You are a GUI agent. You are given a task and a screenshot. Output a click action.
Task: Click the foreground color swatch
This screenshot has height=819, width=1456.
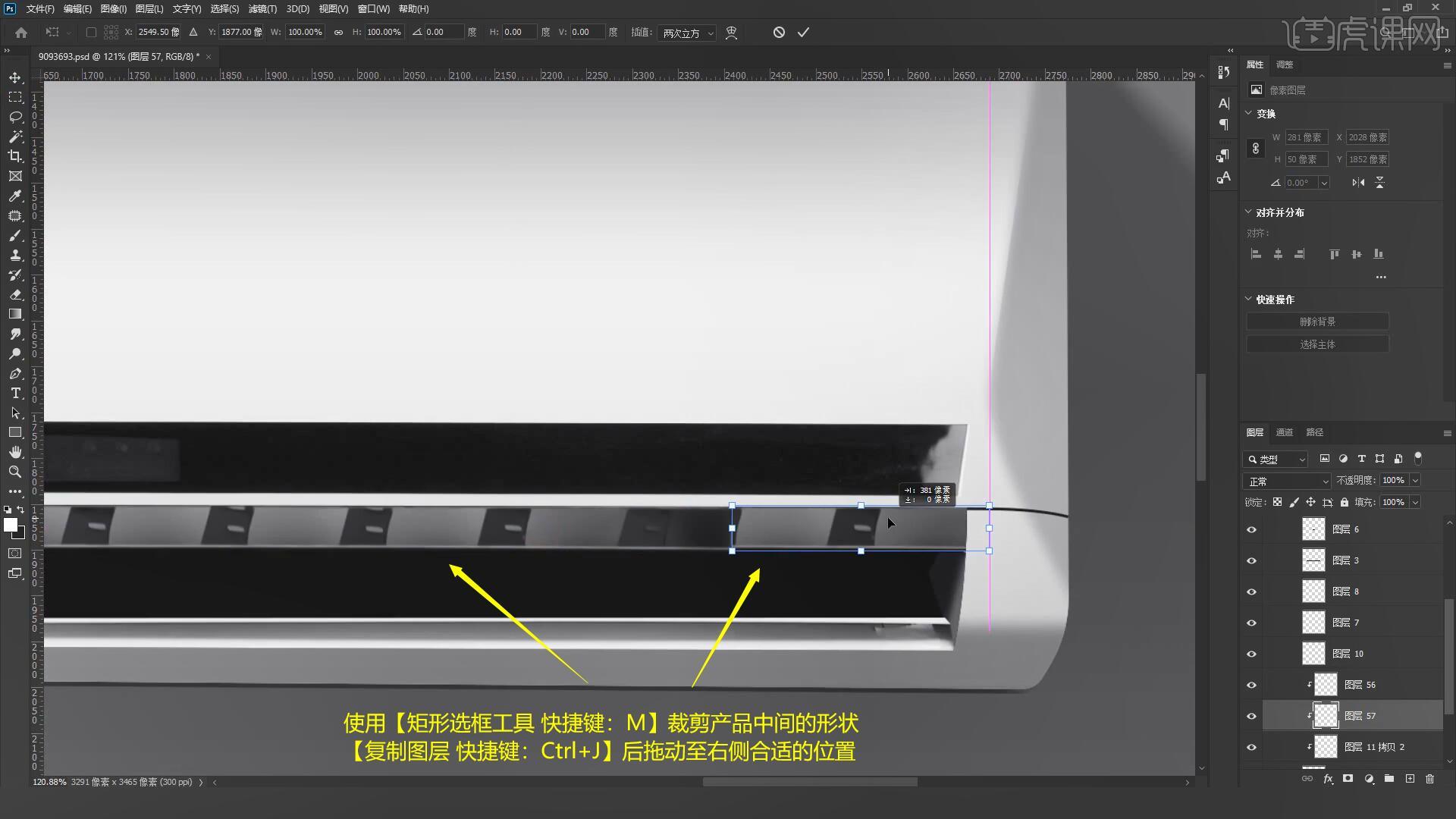click(11, 525)
